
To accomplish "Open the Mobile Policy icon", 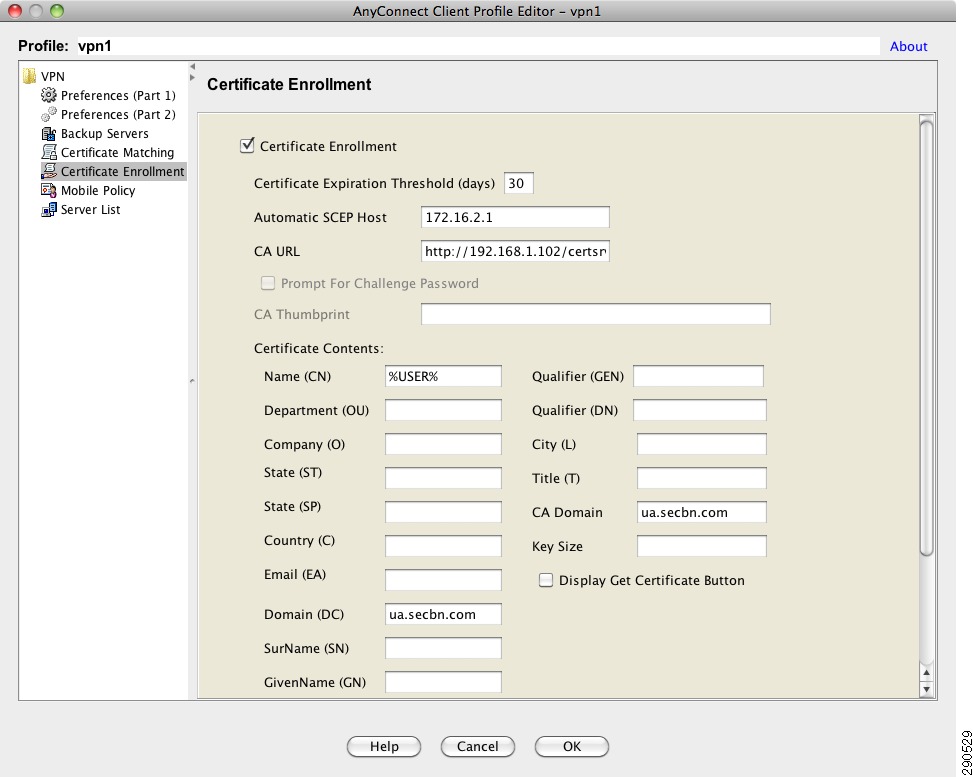I will (48, 191).
